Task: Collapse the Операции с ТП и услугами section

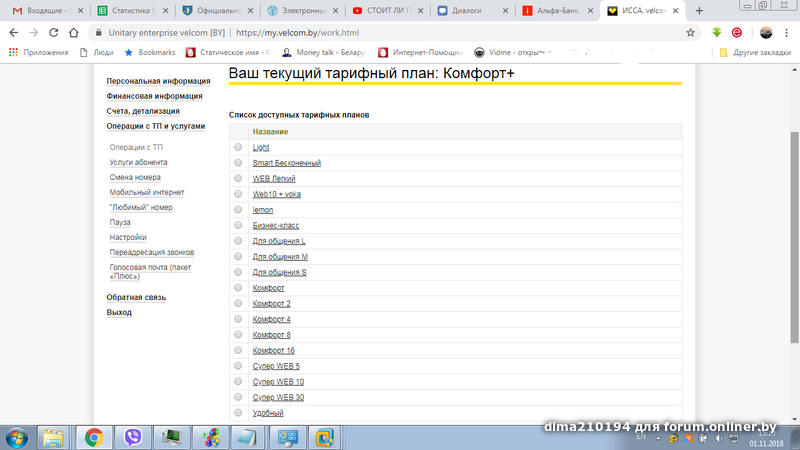Action: coord(155,127)
